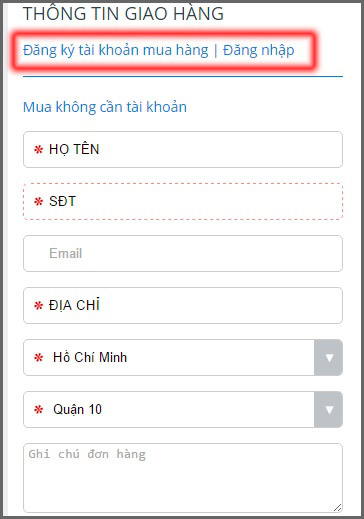This screenshot has height=519, width=364.
Task: Click separator bar between register and login
Action: (216, 51)
